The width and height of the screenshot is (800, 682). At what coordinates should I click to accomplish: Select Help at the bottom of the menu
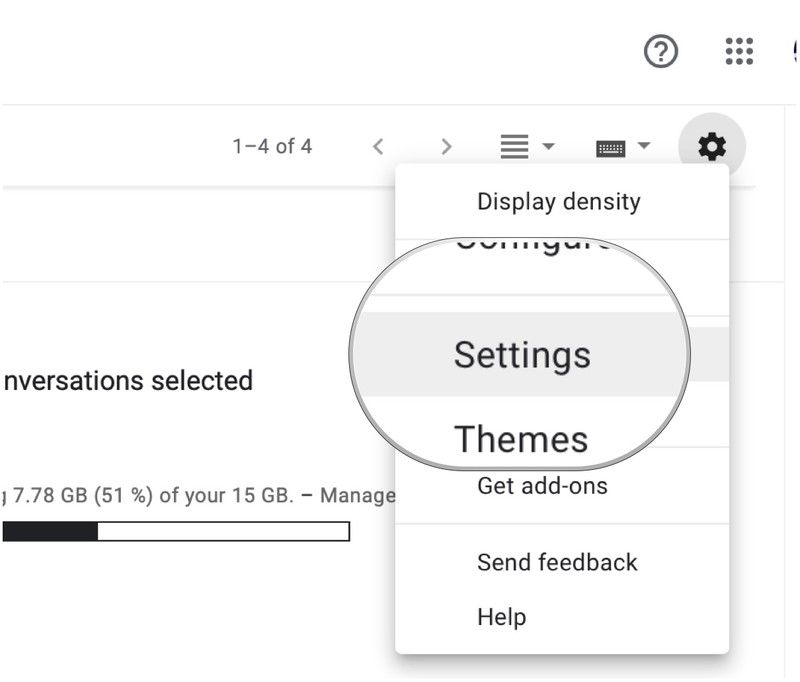[503, 617]
